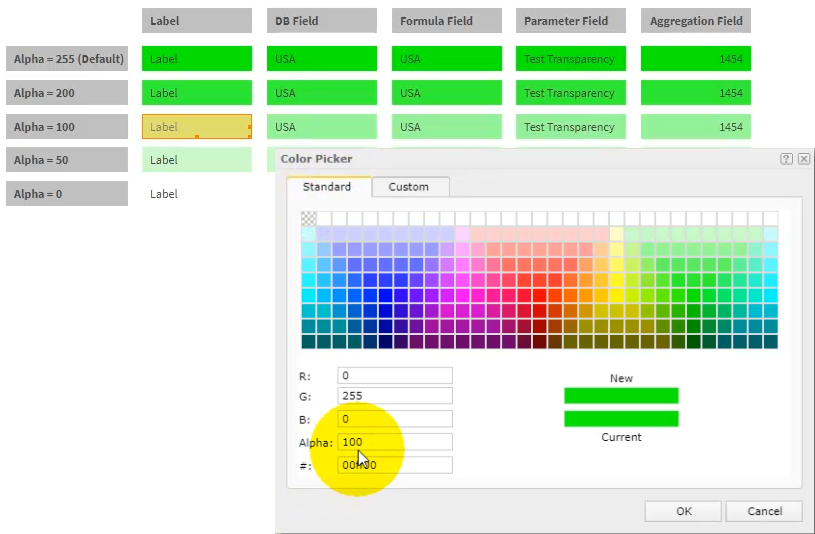815x534 pixels.
Task: Select Test Transparency in Alpha = 255 row
Action: click(x=571, y=59)
